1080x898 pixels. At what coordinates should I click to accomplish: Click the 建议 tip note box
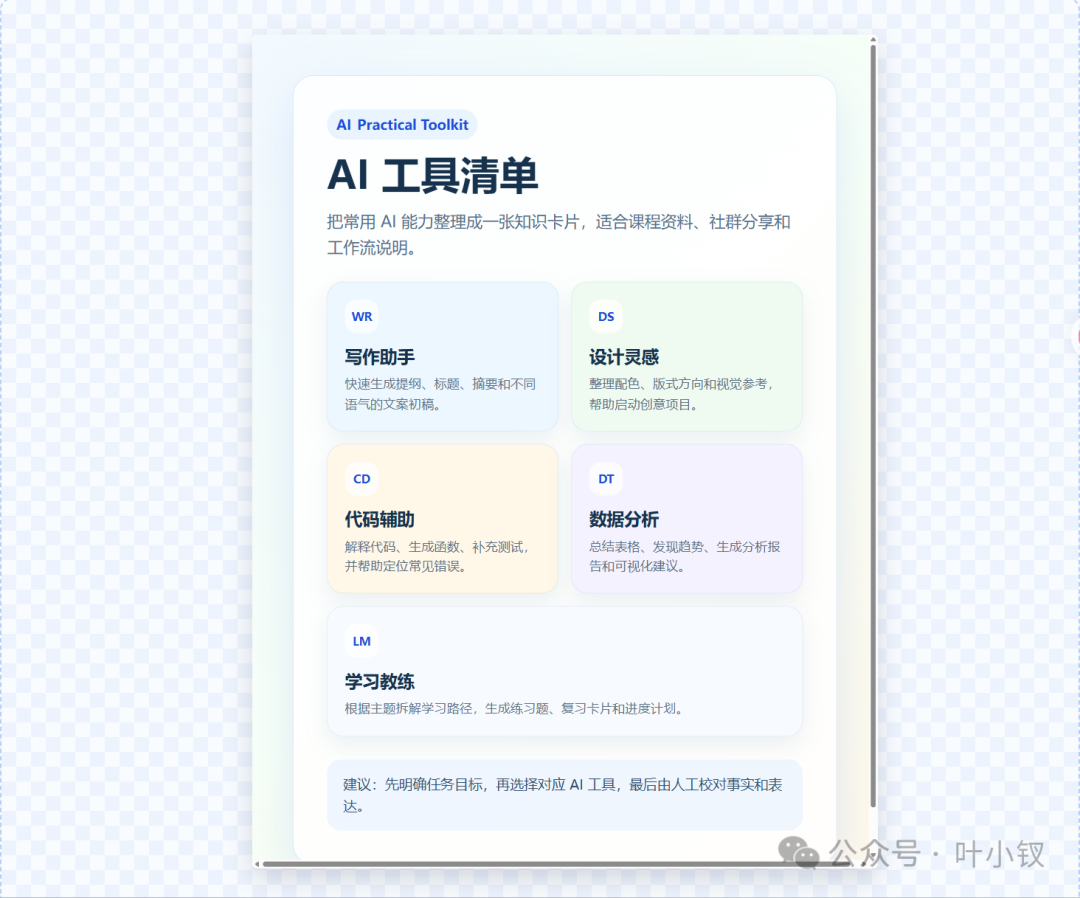coord(565,795)
